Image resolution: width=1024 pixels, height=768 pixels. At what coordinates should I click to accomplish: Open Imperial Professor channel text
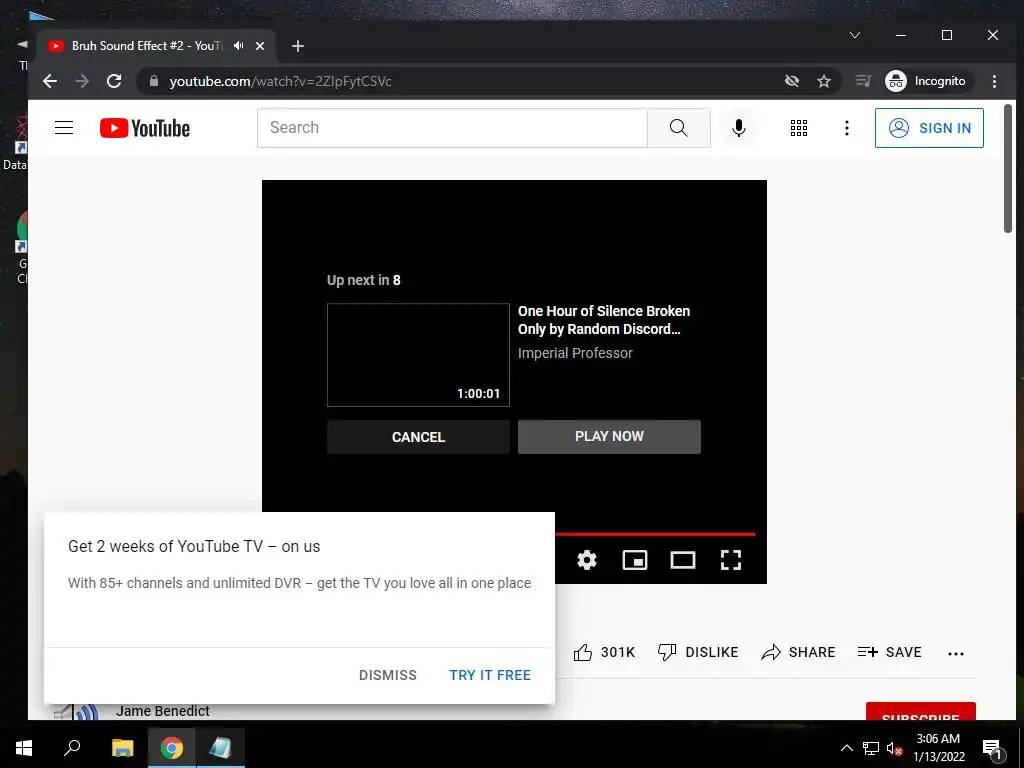coord(575,353)
